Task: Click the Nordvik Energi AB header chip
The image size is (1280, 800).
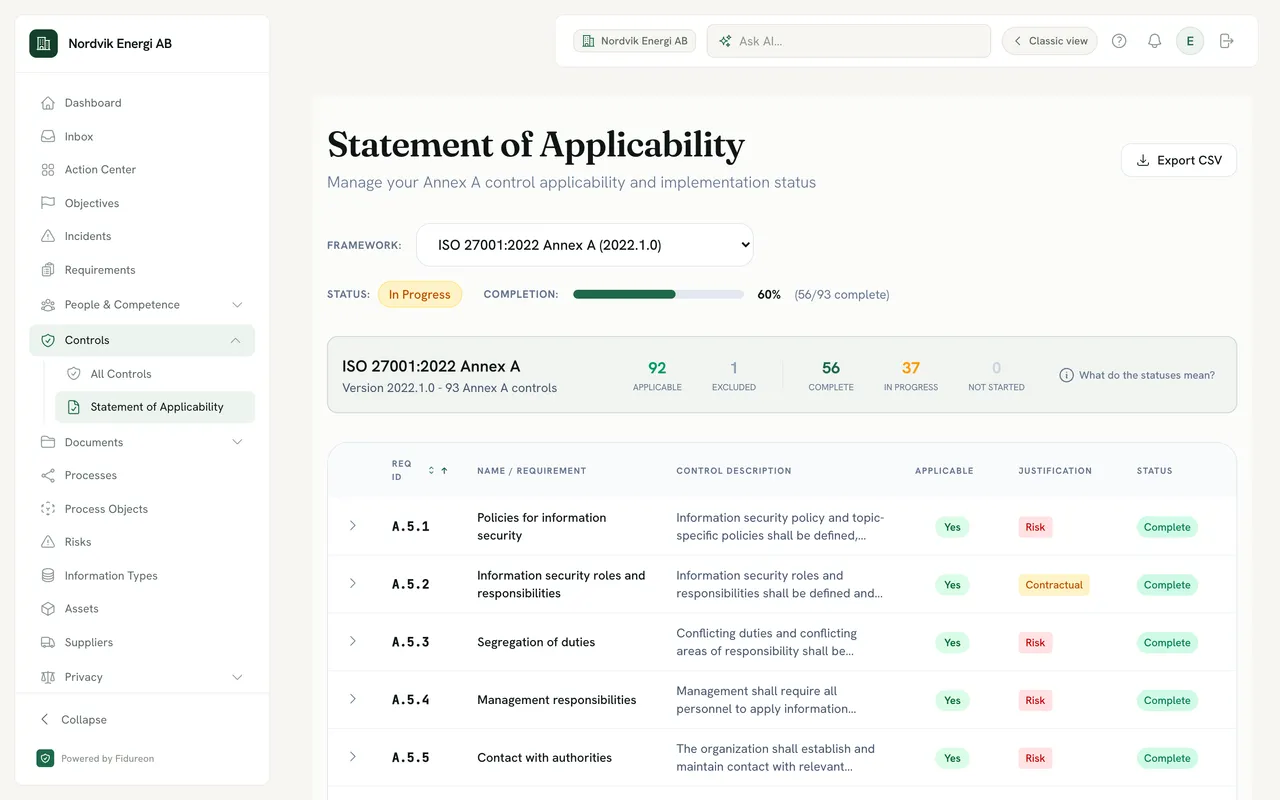Action: pos(635,41)
